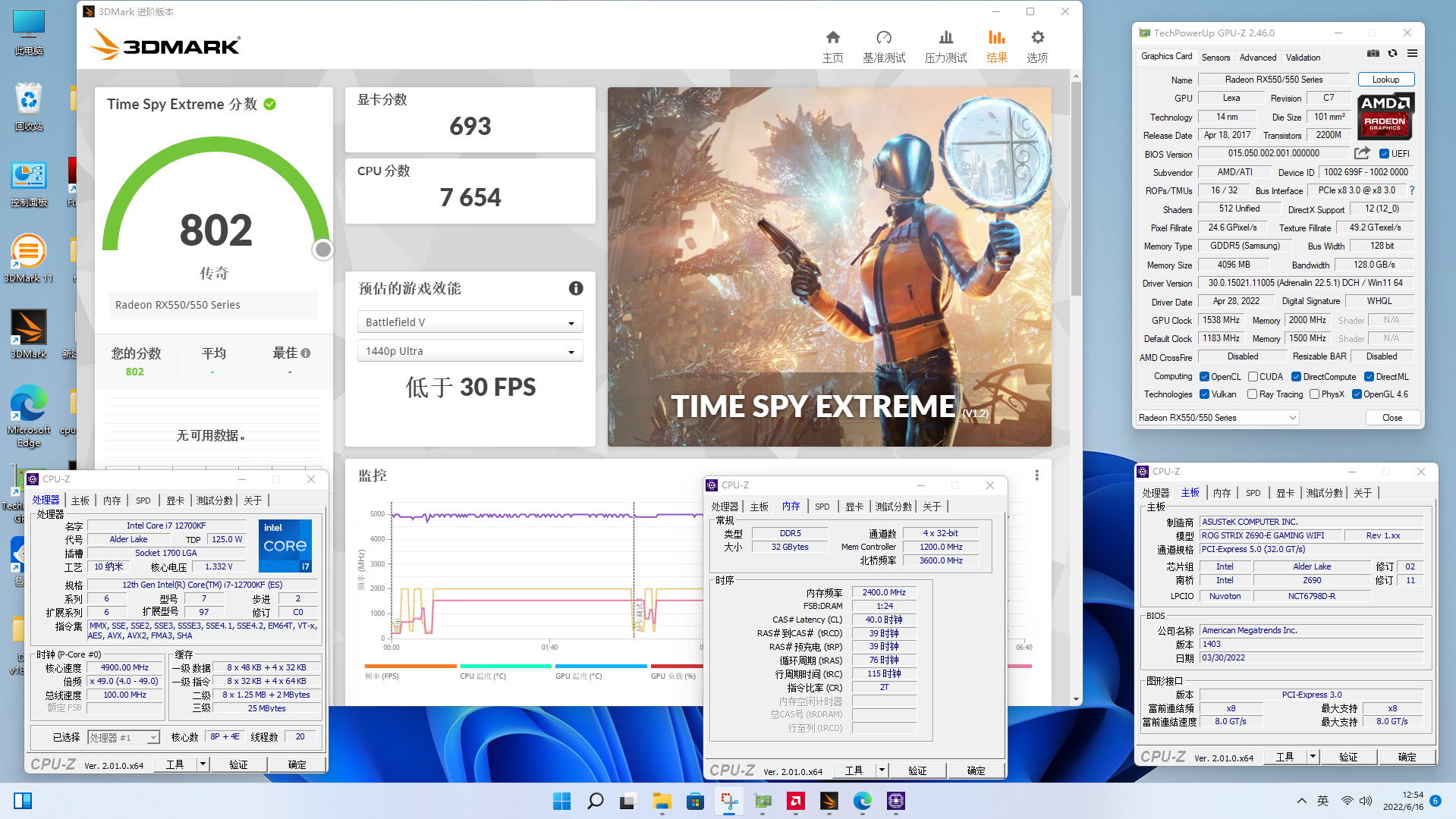Switch to Validation tab in GPU-Z
Screen dimensions: 1456x819
(1303, 58)
